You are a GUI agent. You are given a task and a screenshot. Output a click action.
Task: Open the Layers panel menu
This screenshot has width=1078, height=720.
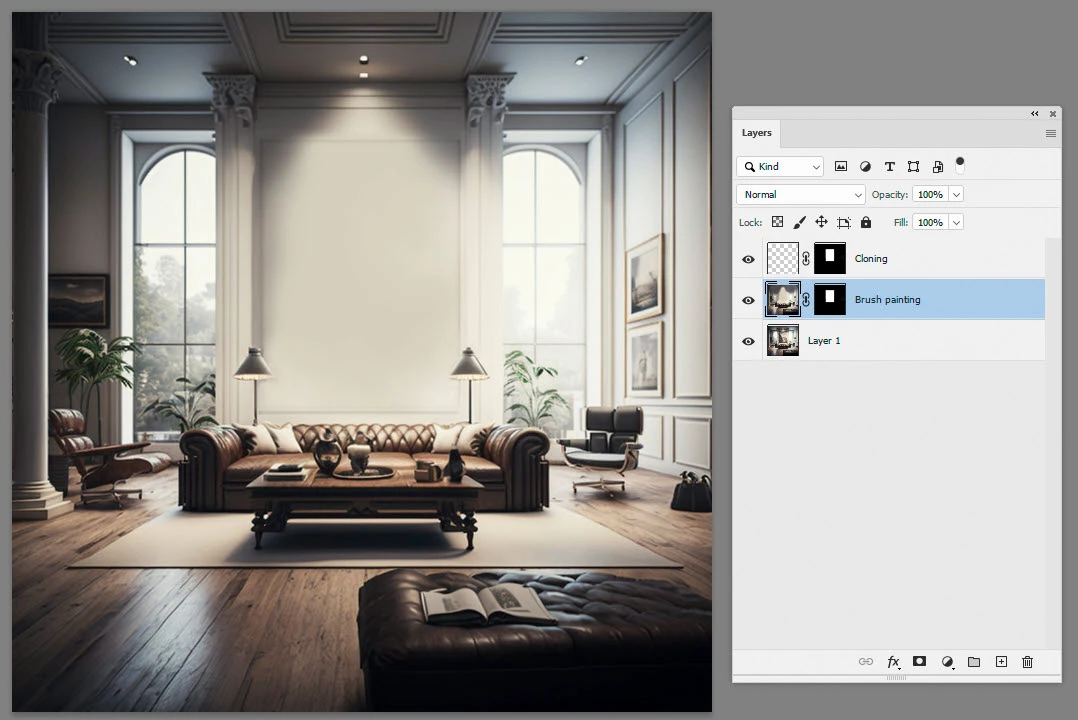pos(1050,133)
